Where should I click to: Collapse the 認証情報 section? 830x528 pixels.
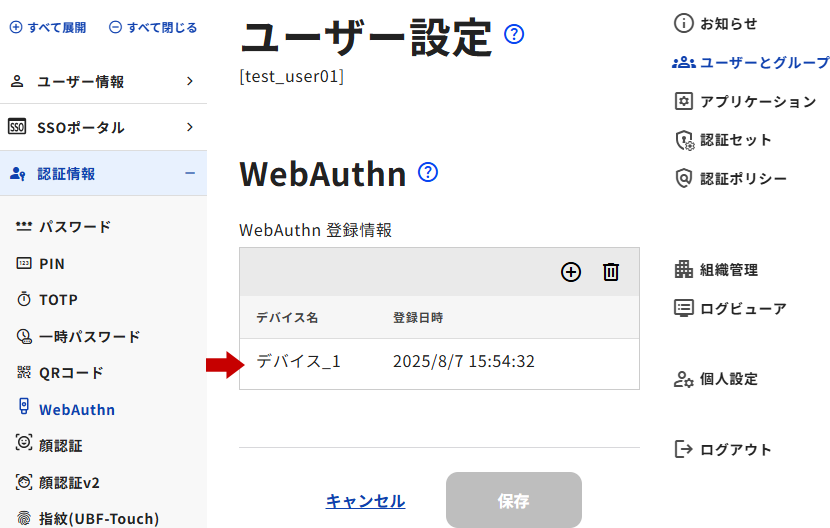click(x=102, y=173)
